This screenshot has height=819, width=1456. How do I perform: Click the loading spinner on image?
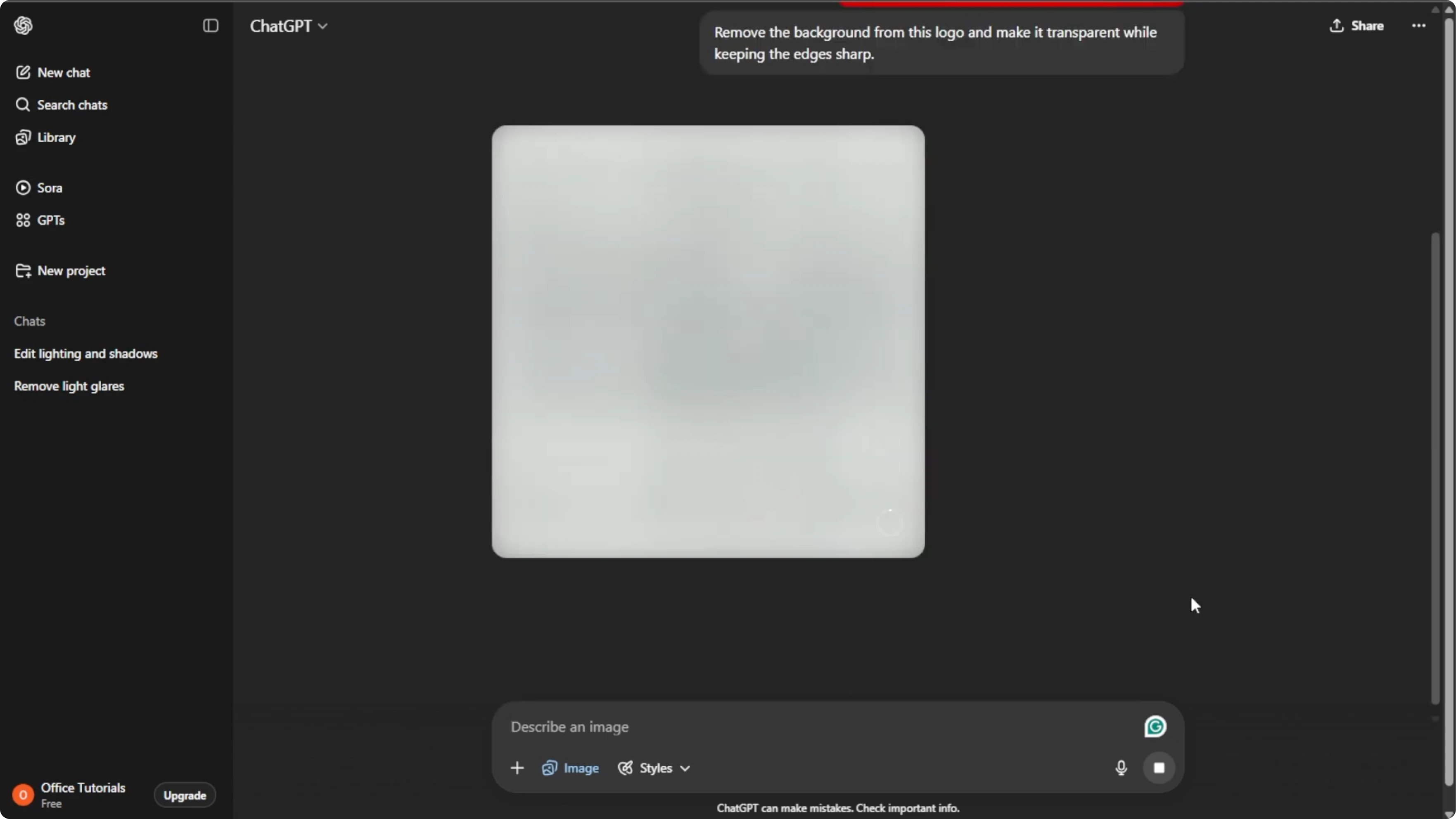pyautogui.click(x=889, y=522)
